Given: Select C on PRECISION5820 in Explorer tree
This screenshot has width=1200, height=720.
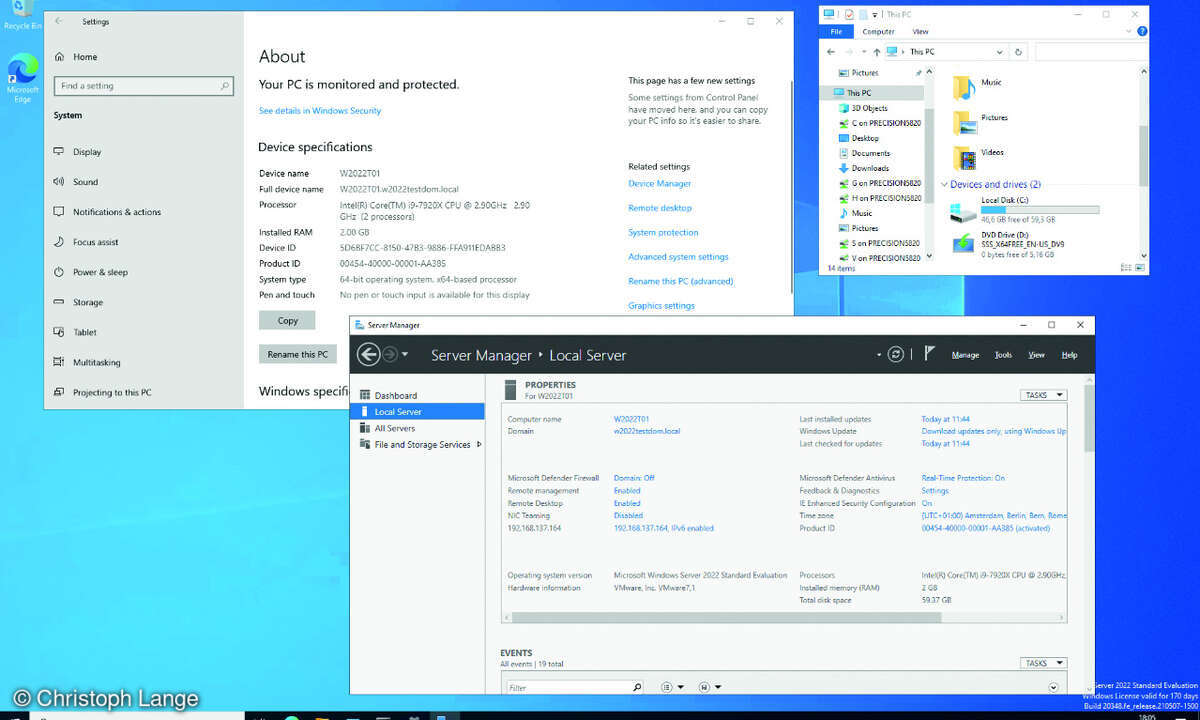Looking at the screenshot, I should 880,123.
